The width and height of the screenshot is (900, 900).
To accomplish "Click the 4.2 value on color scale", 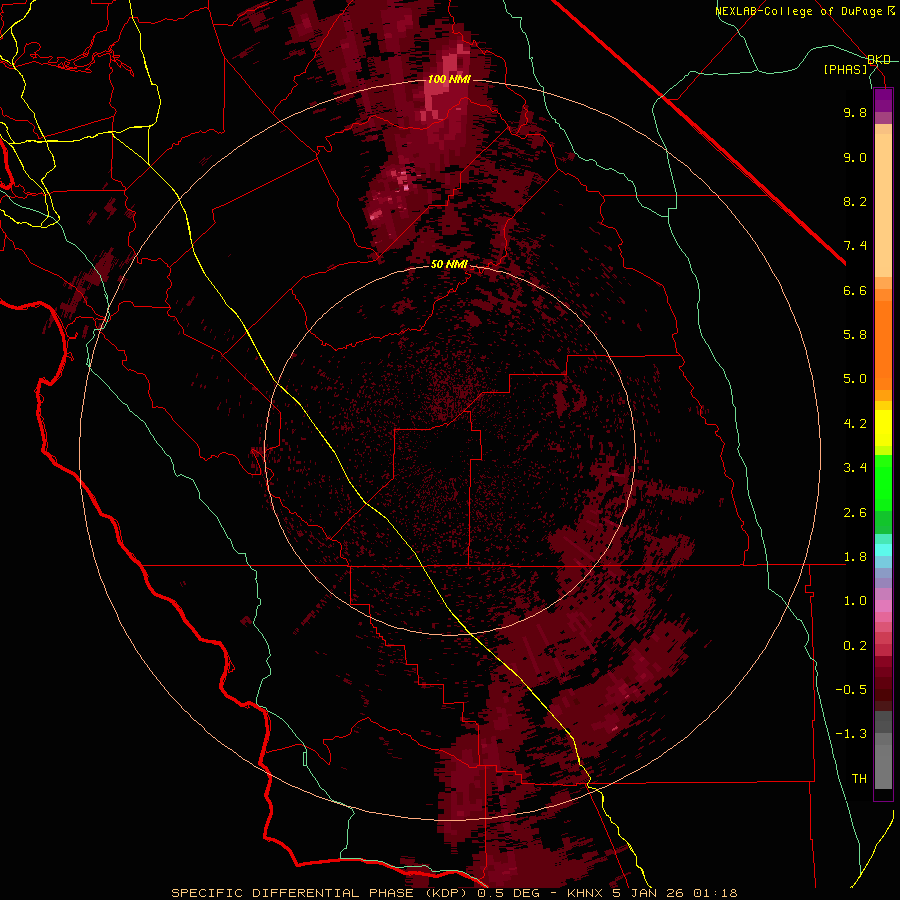I will (855, 424).
